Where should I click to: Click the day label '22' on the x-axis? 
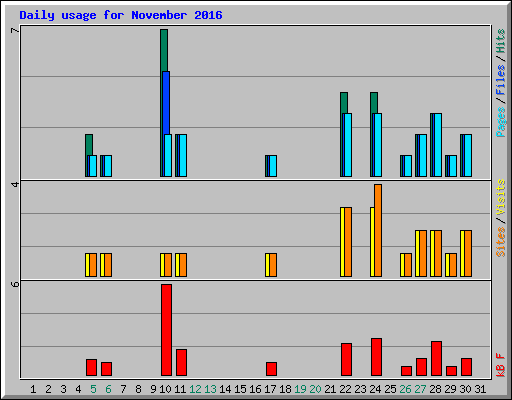pyautogui.click(x=345, y=389)
